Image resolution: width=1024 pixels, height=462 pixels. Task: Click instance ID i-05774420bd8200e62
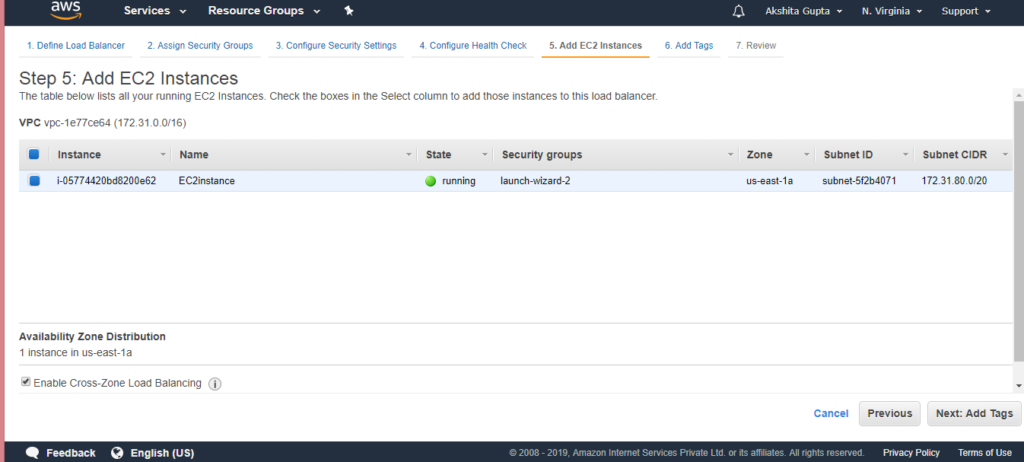point(106,181)
